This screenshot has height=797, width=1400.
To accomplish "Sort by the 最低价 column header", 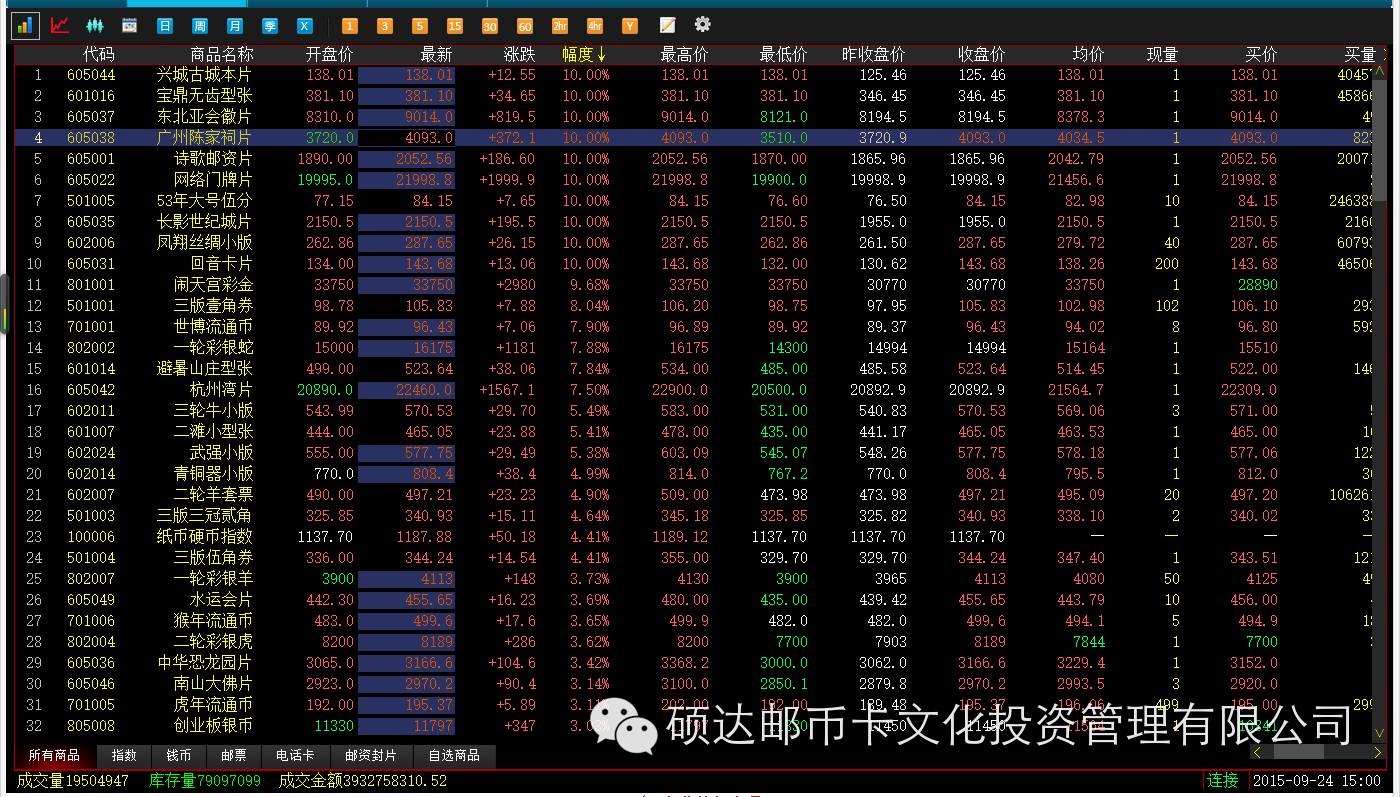I will pyautogui.click(x=784, y=55).
